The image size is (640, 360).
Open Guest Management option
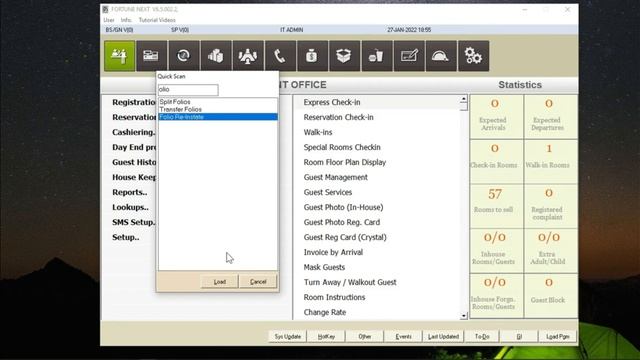pyautogui.click(x=336, y=177)
